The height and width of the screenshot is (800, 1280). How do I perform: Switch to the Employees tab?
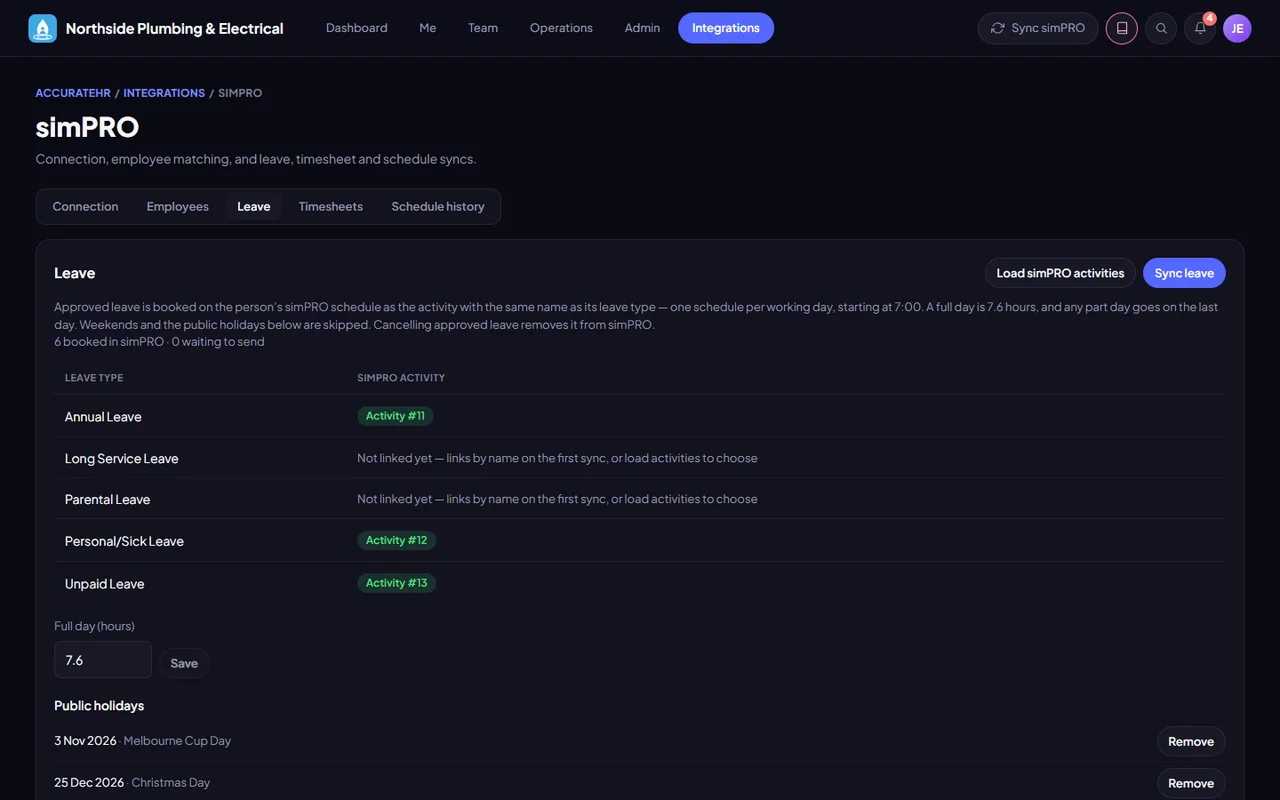coord(178,207)
